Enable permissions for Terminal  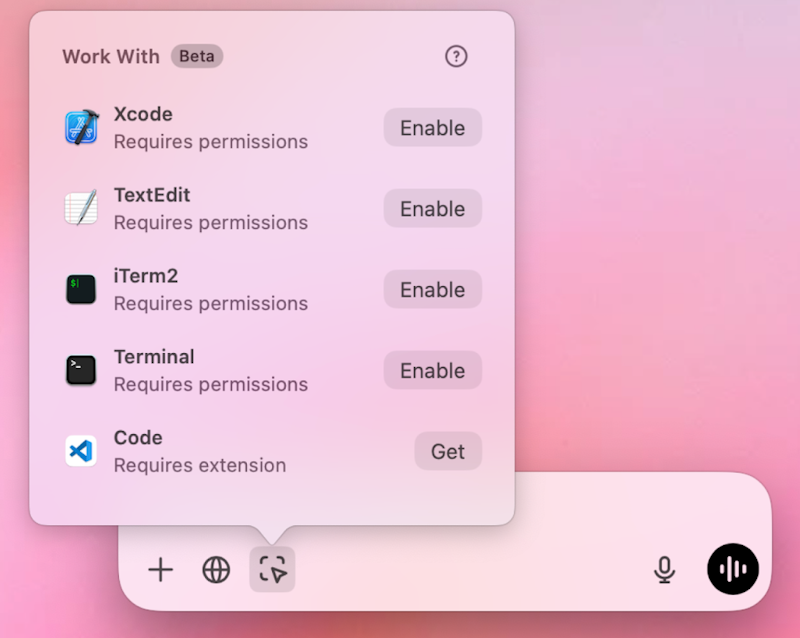[432, 370]
